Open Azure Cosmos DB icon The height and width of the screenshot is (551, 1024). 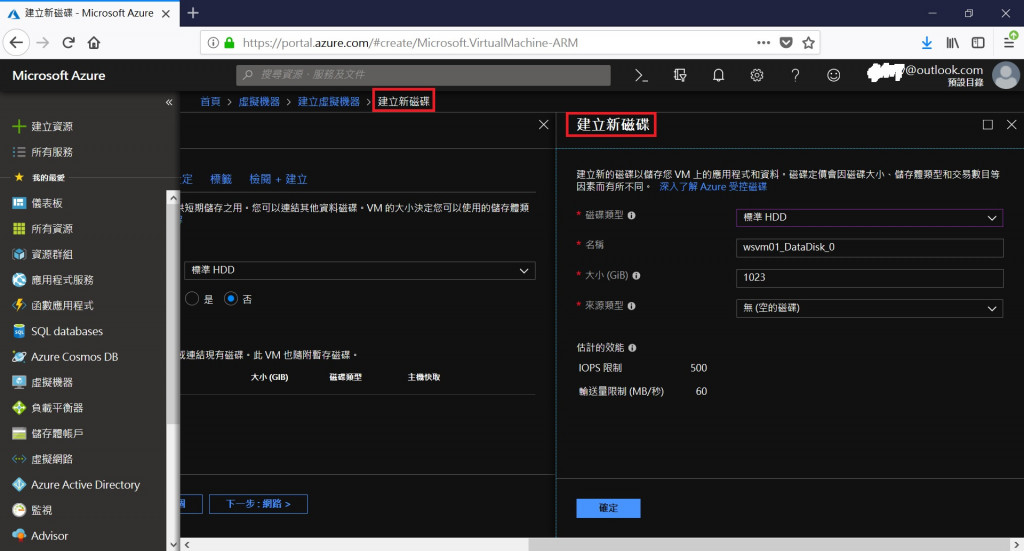pyautogui.click(x=19, y=356)
